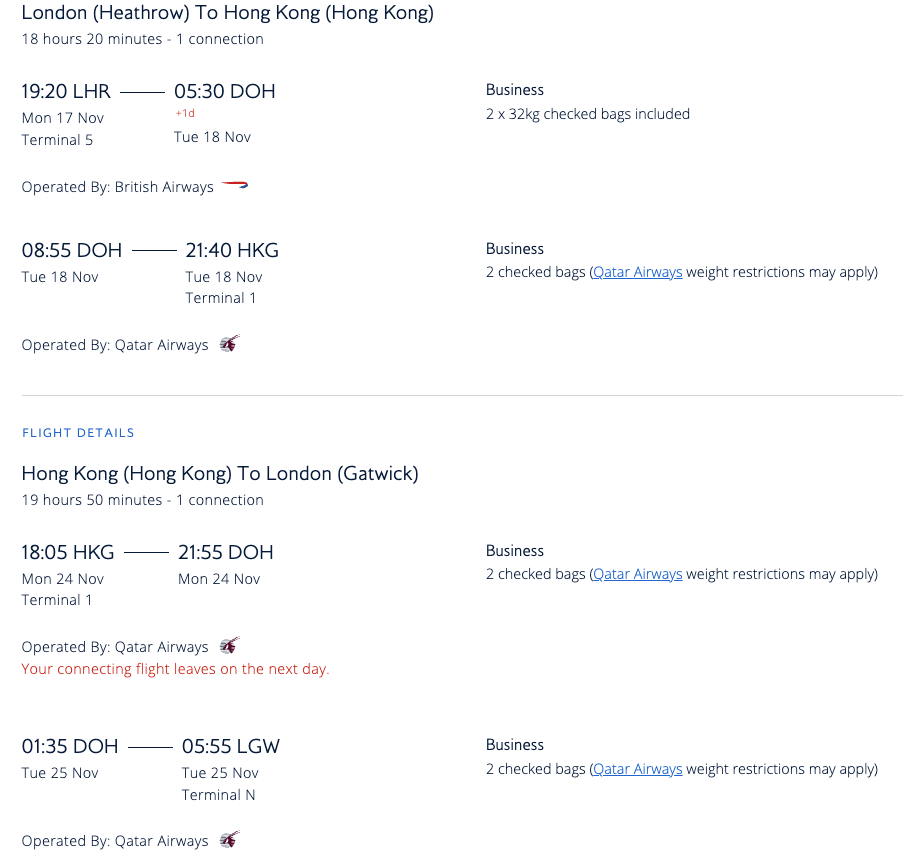The image size is (903, 857).
Task: Click the 05:55 LGW arrival time
Action: [231, 746]
